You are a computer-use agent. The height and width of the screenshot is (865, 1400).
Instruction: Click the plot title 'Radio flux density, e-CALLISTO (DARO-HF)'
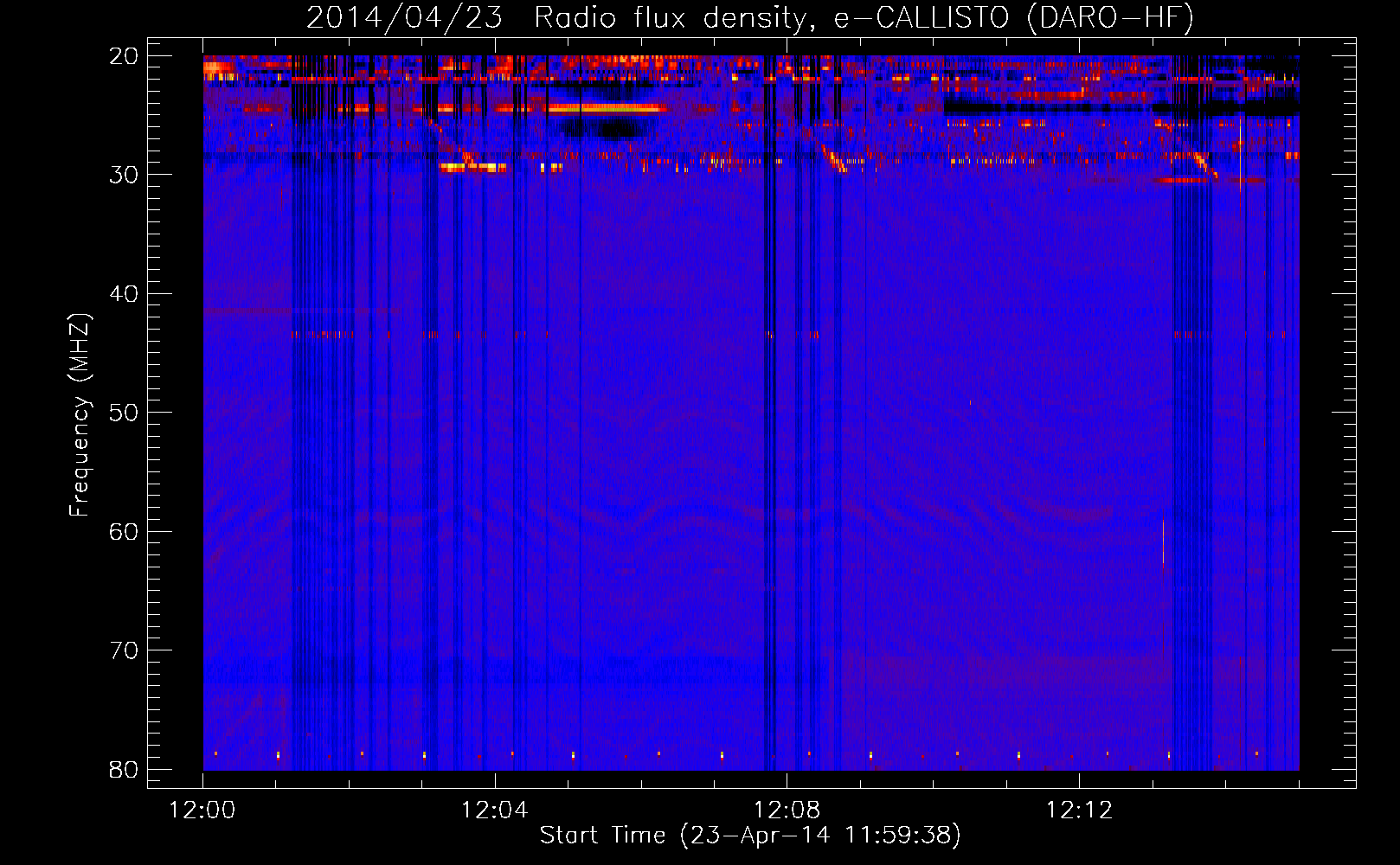(x=864, y=18)
